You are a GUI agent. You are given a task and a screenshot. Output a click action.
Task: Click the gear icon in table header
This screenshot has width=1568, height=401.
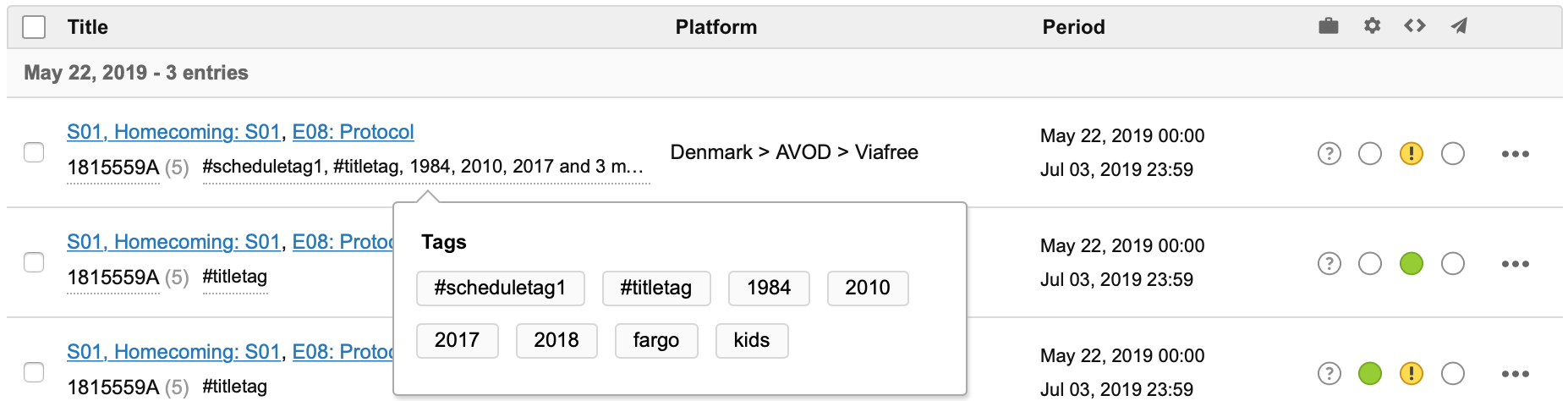pyautogui.click(x=1372, y=26)
